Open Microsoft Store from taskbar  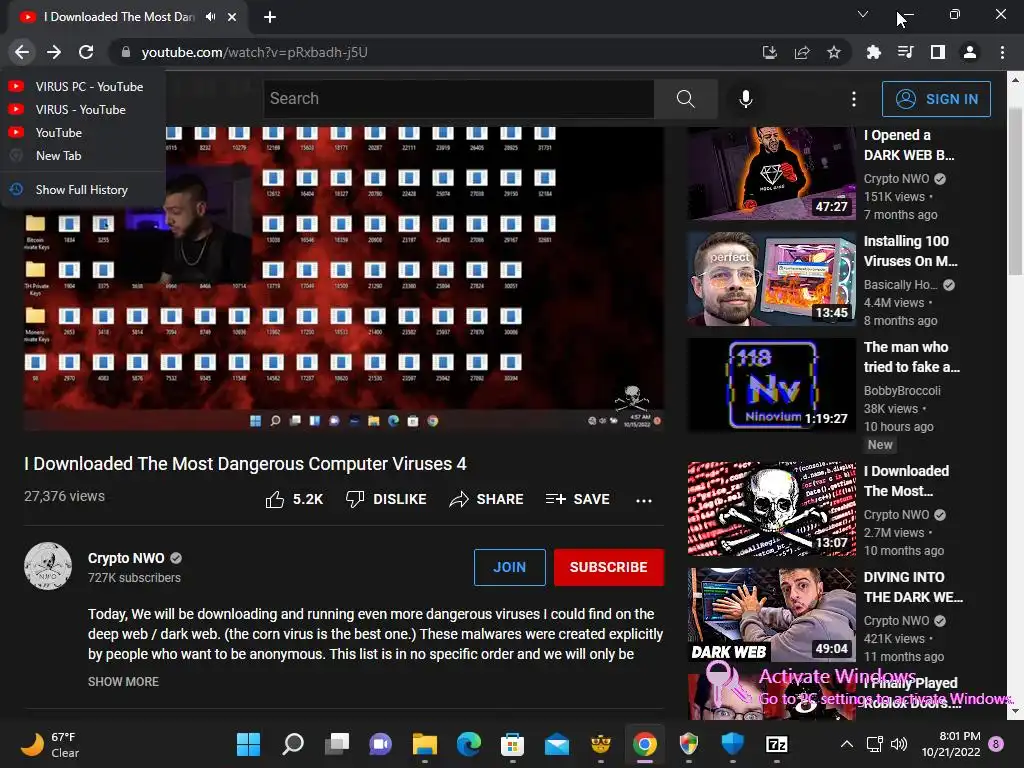(x=513, y=744)
